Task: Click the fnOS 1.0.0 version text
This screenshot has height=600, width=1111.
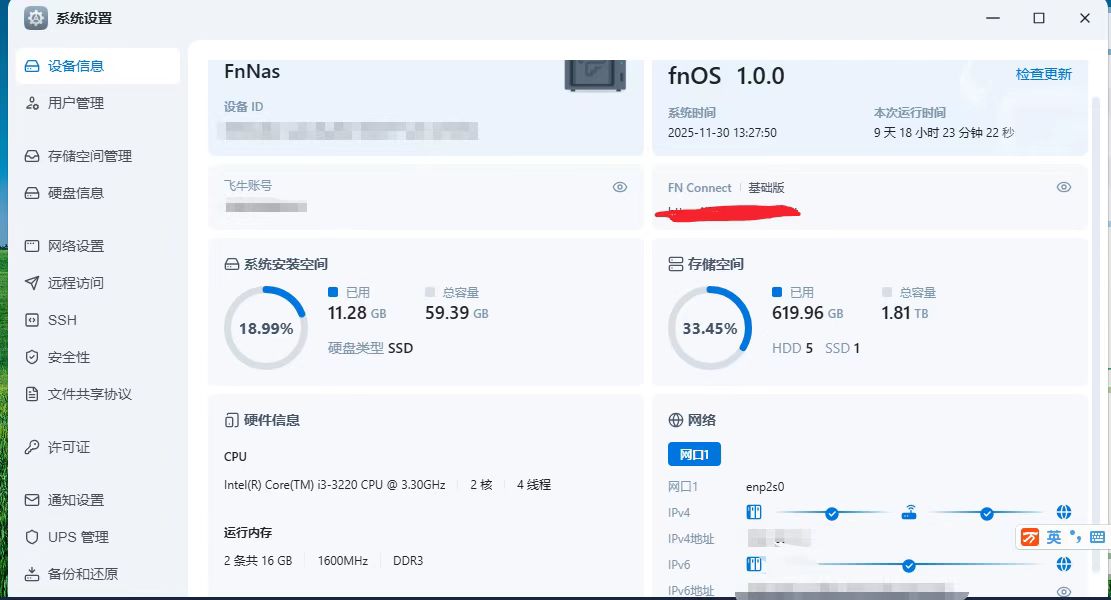Action: 726,76
